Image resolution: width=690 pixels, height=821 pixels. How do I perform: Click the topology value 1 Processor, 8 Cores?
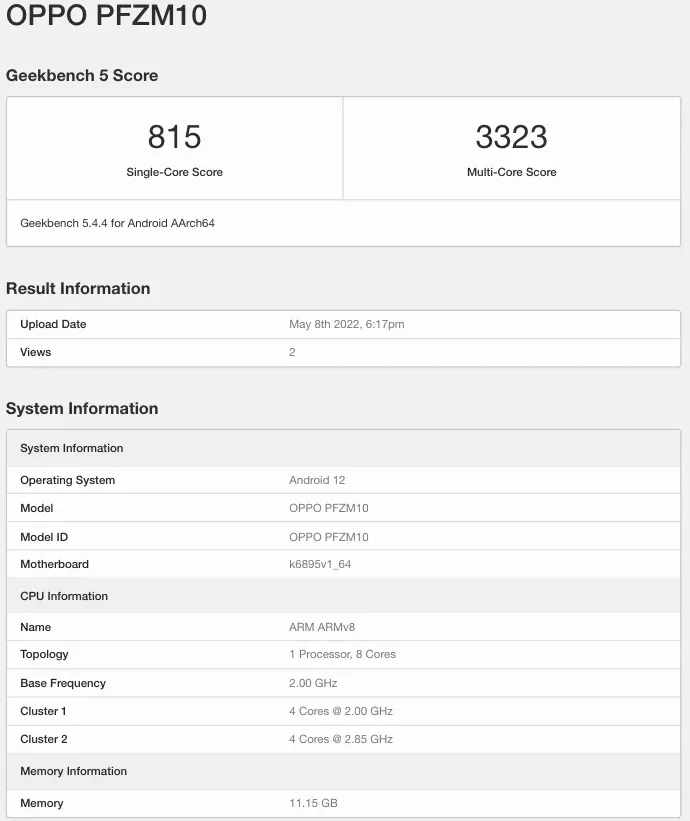click(x=342, y=654)
